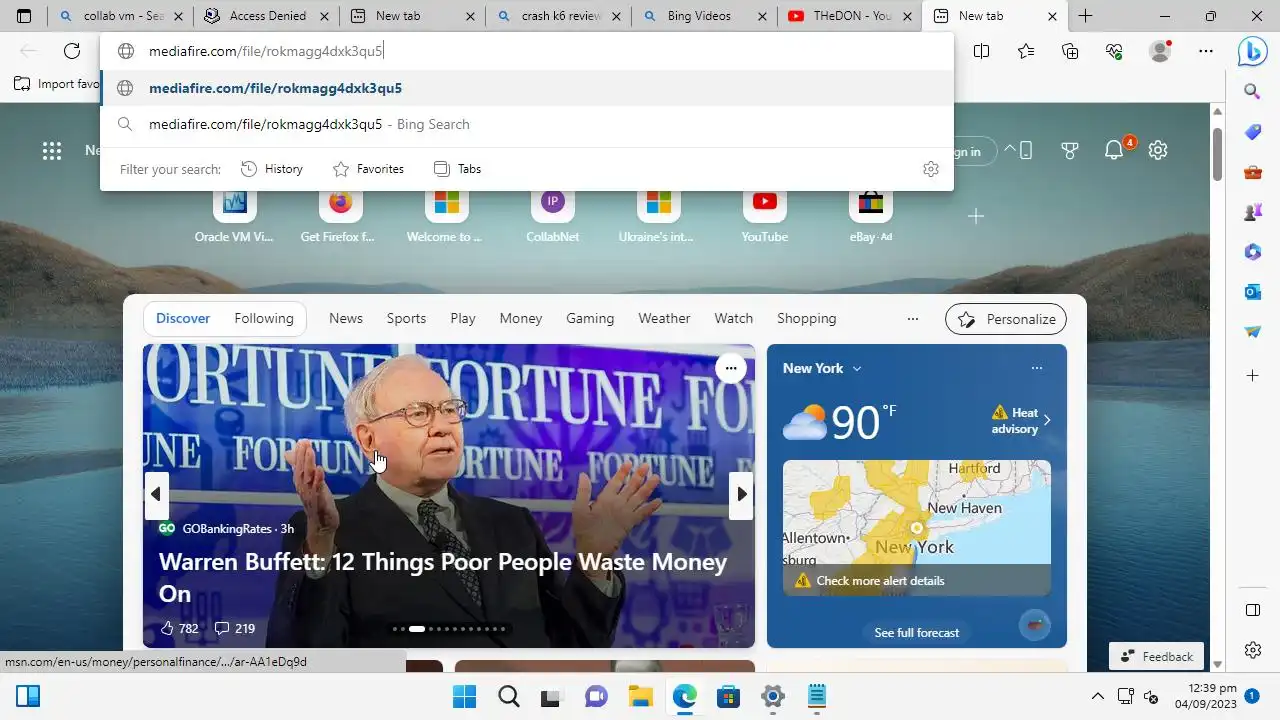Viewport: 1280px width, 720px height.
Task: Open more feed categories ellipsis
Action: (x=912, y=319)
